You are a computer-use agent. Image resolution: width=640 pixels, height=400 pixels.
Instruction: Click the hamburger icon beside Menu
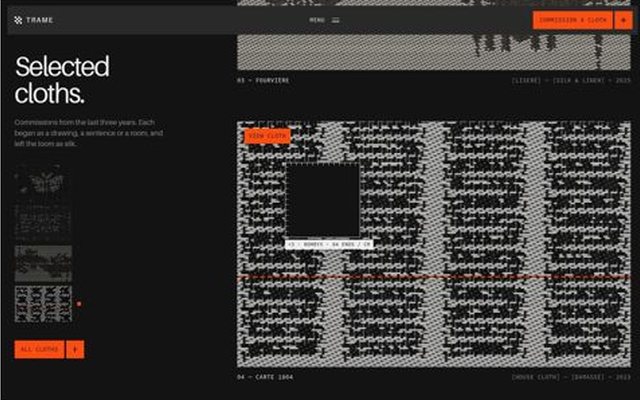pos(335,20)
